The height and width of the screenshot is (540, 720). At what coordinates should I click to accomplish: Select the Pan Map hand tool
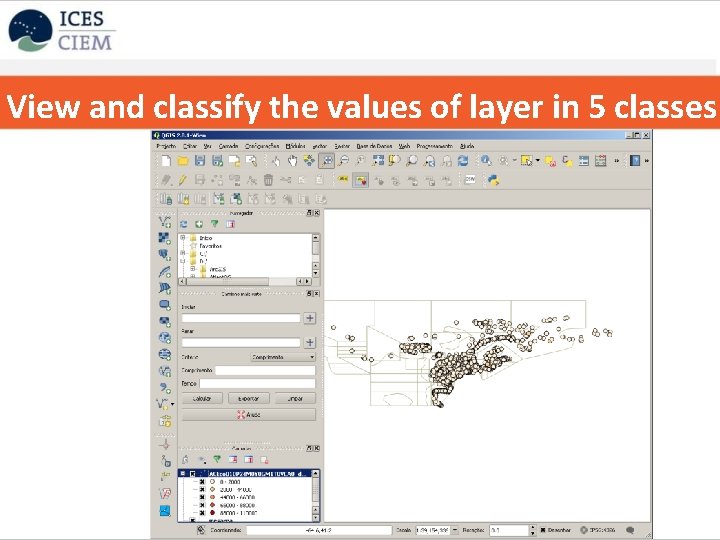click(292, 161)
